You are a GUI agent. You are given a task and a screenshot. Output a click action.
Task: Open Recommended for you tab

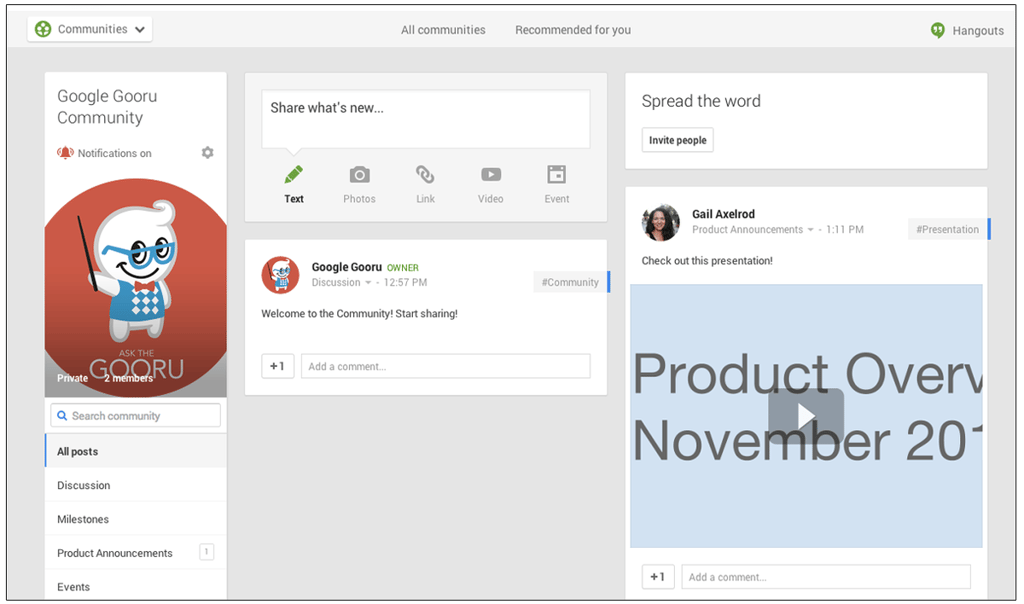point(573,30)
